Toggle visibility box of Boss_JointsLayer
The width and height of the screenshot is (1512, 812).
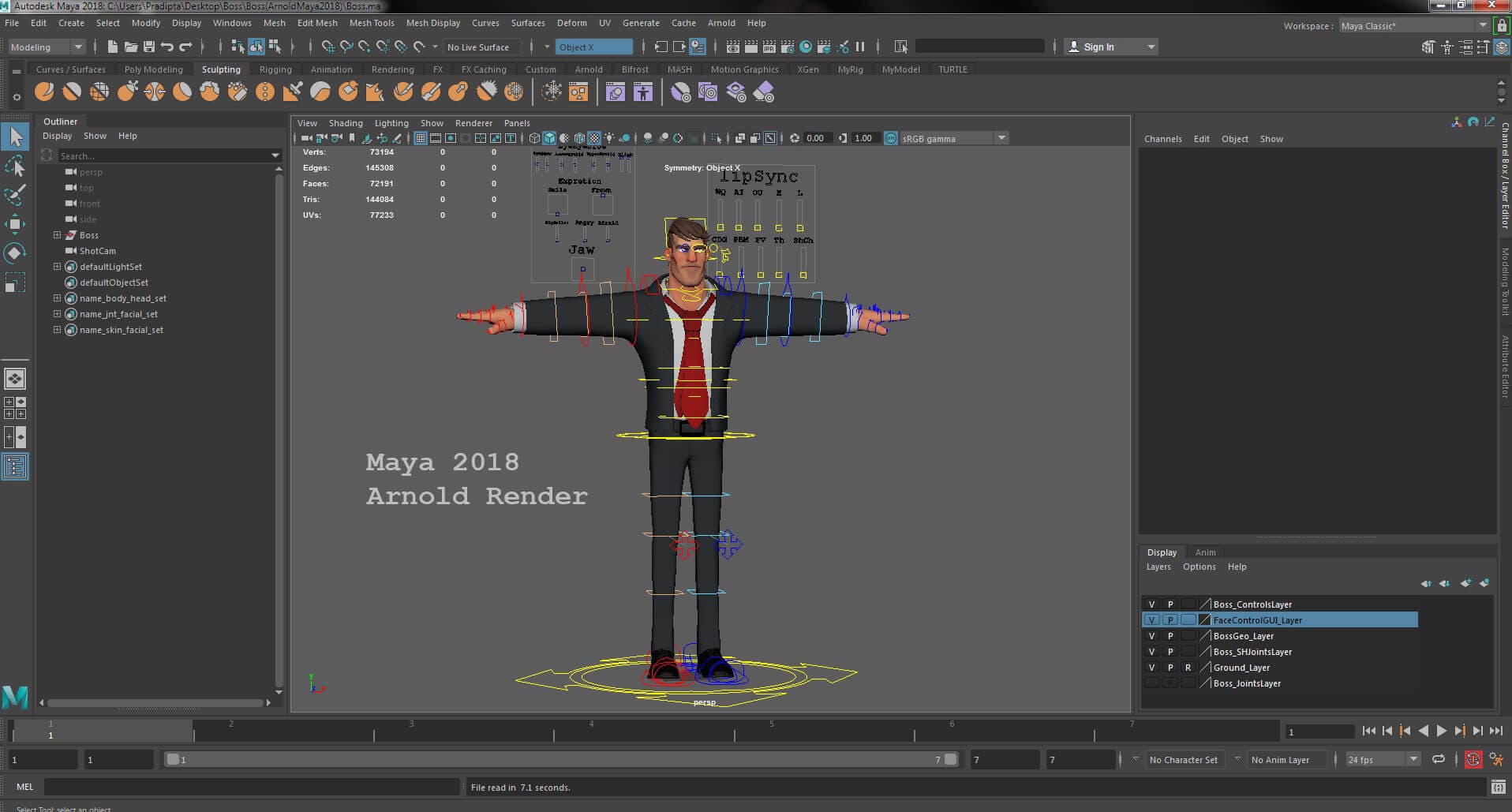(x=1151, y=683)
